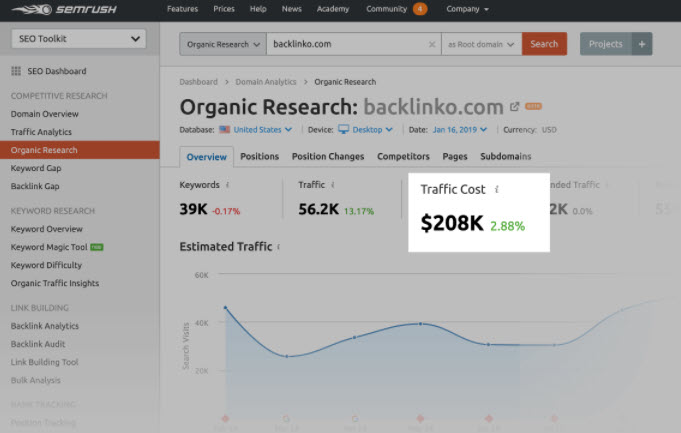This screenshot has width=681, height=433.
Task: Switch to the Pages tab
Action: click(x=455, y=156)
